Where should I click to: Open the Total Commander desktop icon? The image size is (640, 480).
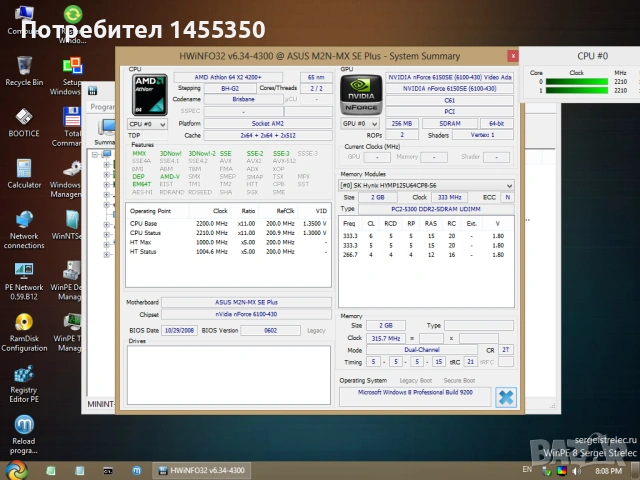(x=71, y=117)
